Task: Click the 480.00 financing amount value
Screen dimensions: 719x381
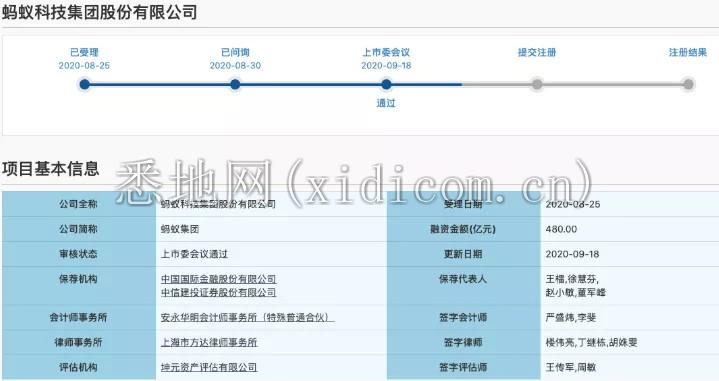Action: pos(561,229)
